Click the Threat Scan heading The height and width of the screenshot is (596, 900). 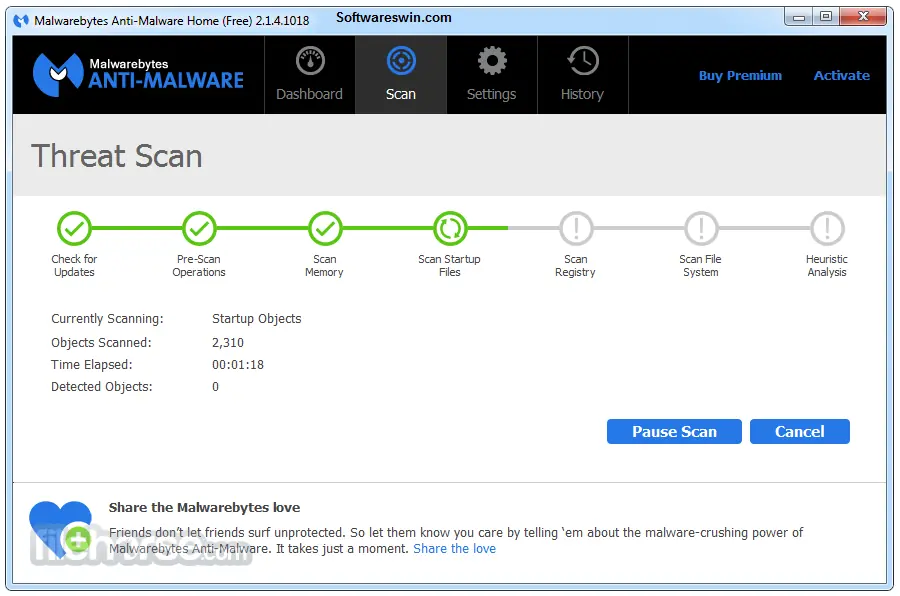click(117, 156)
